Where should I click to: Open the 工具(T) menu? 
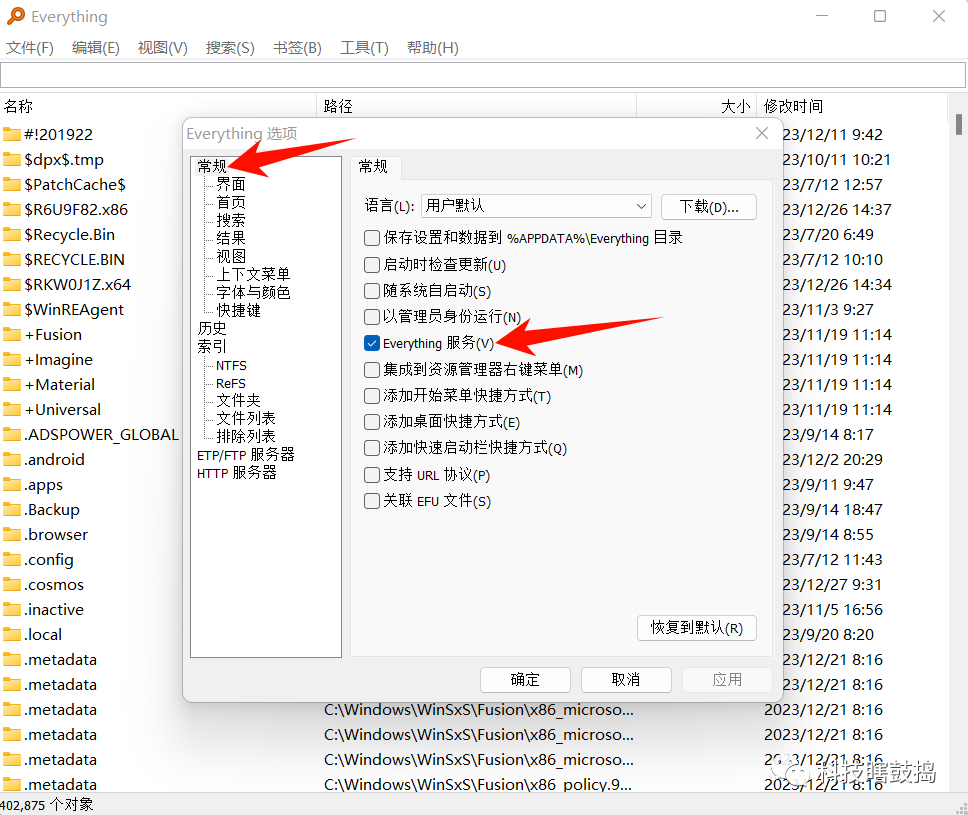[x=364, y=48]
